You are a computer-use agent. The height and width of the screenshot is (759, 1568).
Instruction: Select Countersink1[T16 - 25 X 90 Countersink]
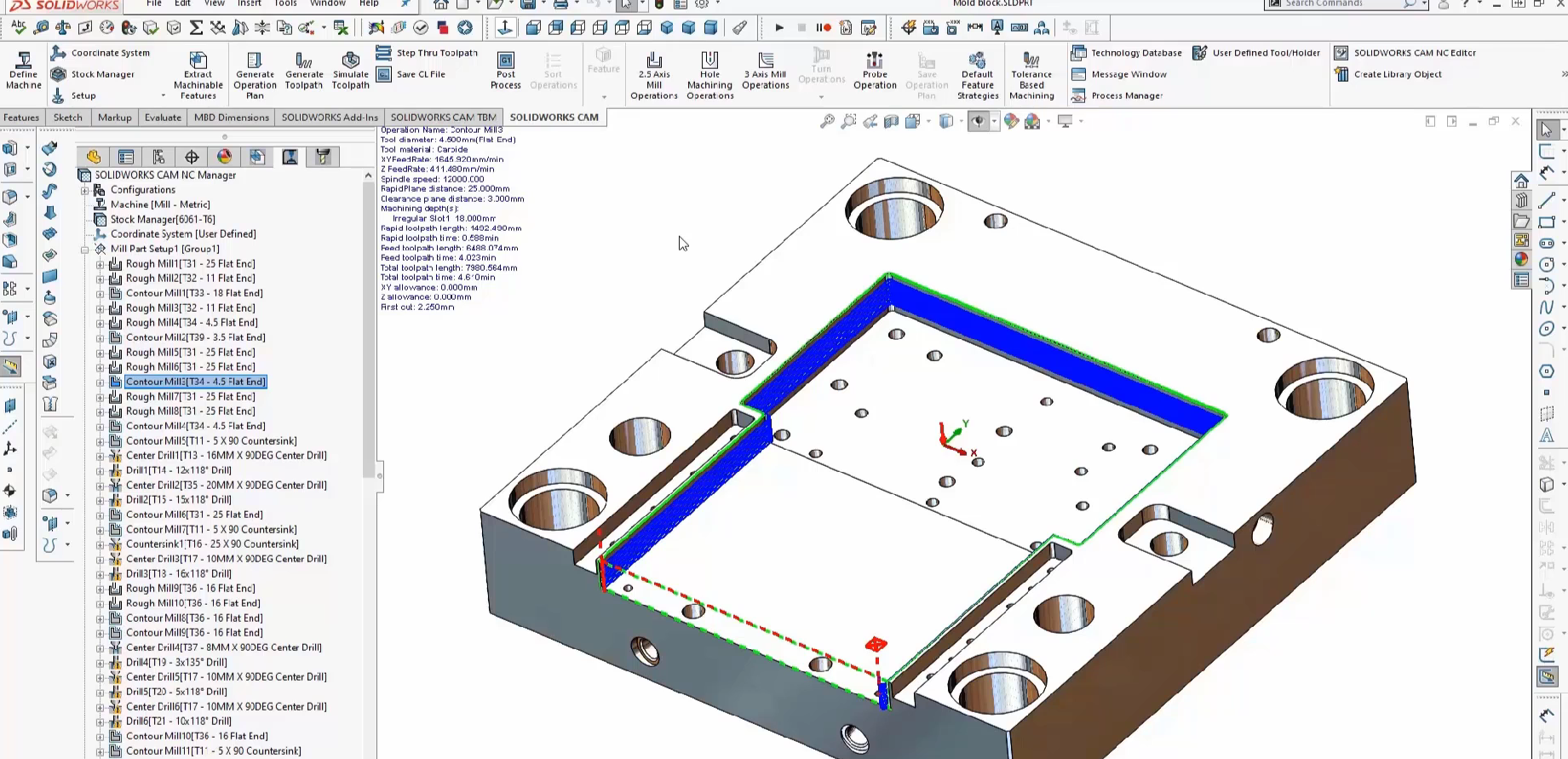212,544
